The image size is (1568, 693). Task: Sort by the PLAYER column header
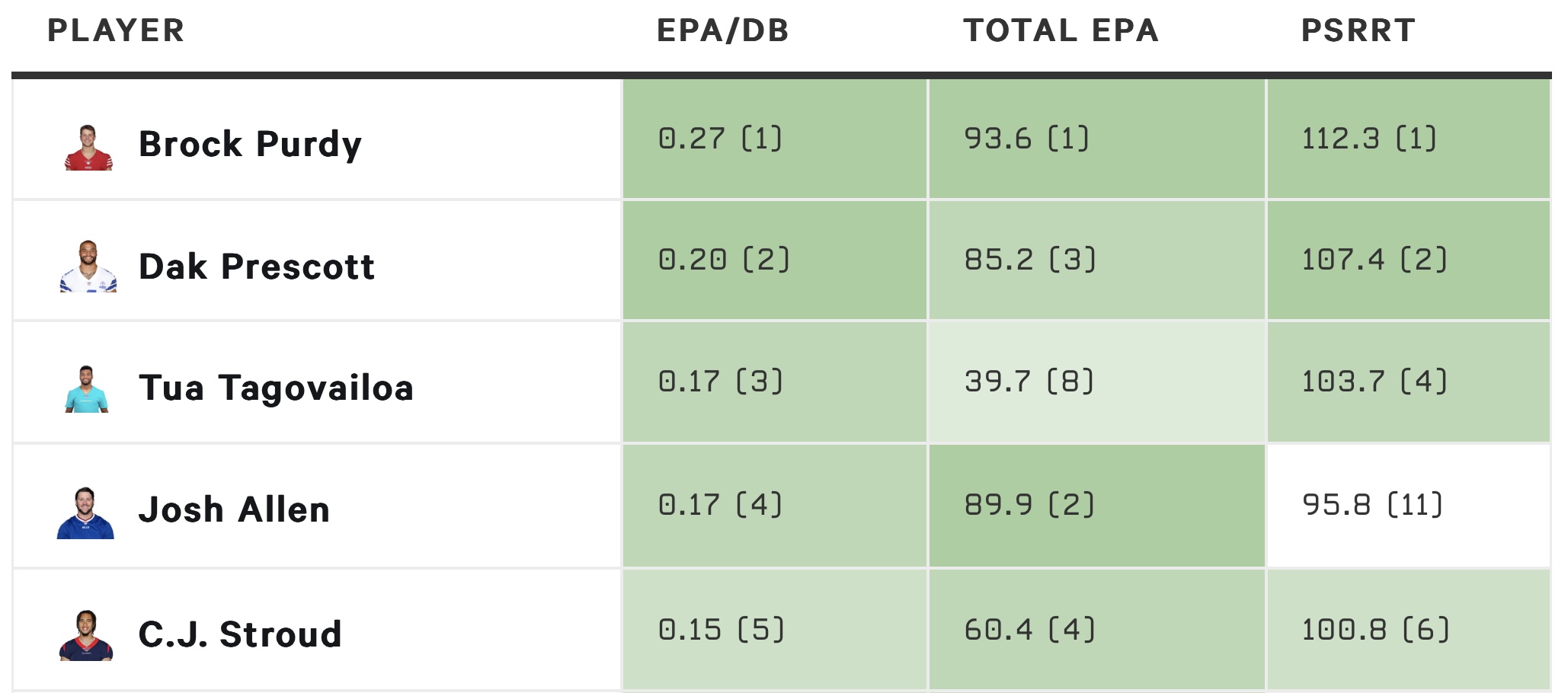tap(116, 30)
